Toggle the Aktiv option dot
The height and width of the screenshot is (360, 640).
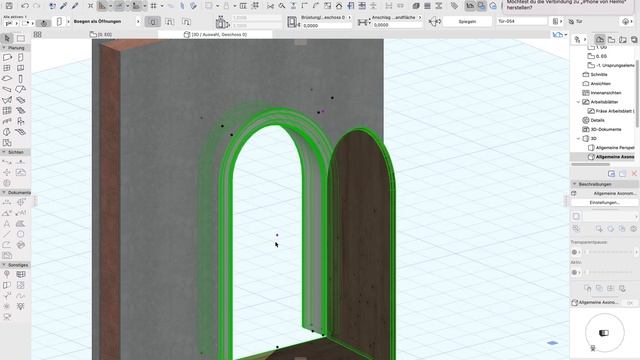(574, 272)
